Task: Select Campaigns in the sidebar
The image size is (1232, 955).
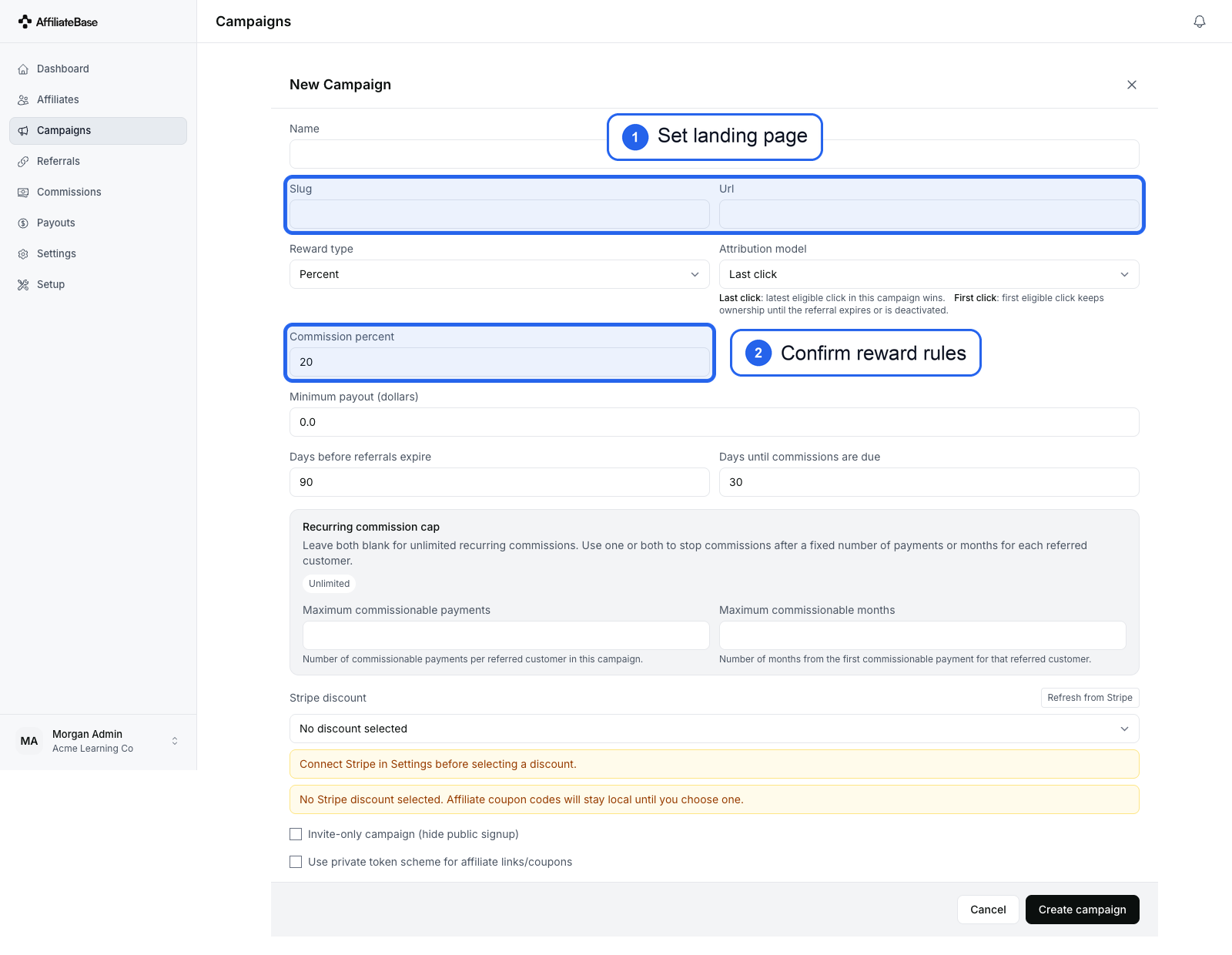Action: pyautogui.click(x=98, y=130)
